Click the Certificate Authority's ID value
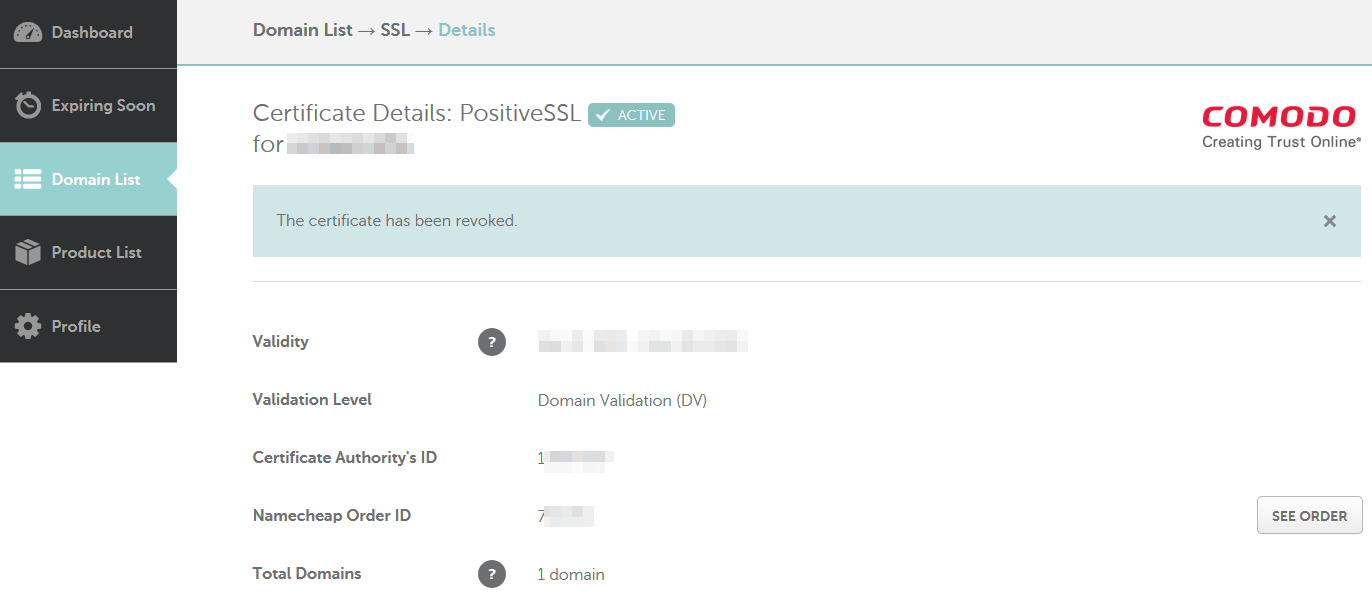Screen dimensions: 1372x616 point(575,459)
